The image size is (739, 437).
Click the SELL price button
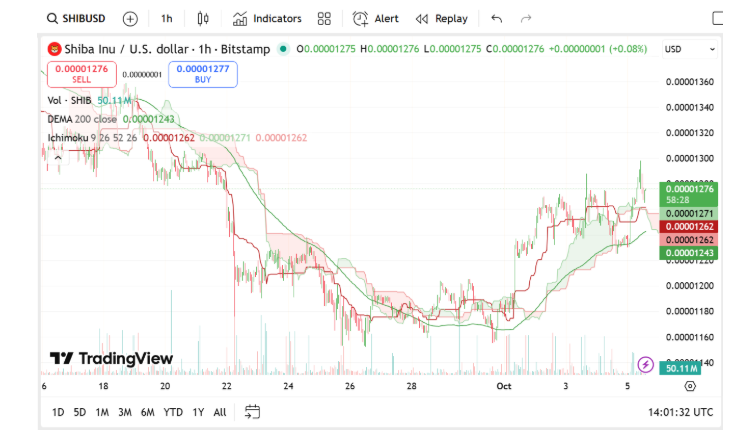(81, 73)
